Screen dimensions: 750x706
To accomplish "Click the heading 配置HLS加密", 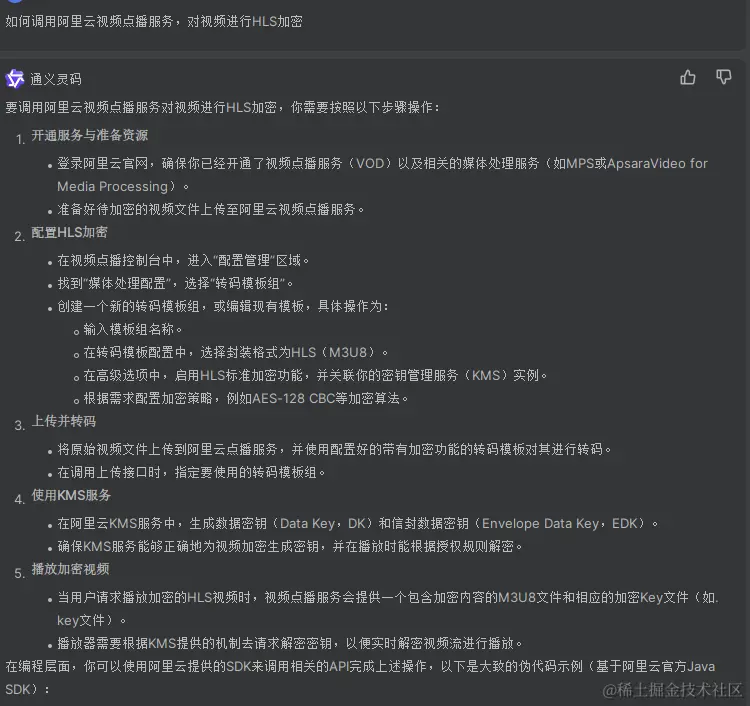I will 70,232.
